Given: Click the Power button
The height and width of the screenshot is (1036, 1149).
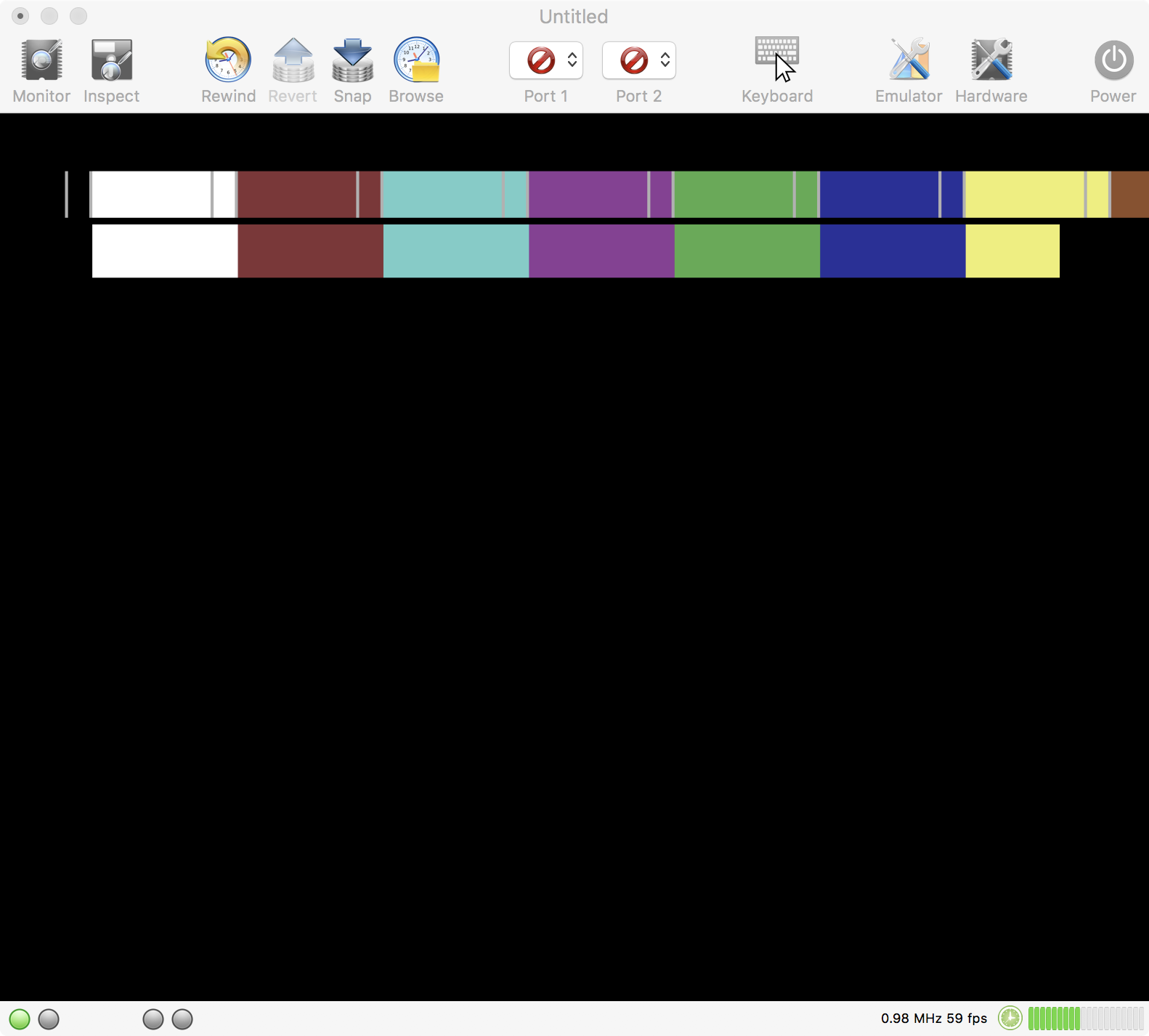Looking at the screenshot, I should (1113, 60).
